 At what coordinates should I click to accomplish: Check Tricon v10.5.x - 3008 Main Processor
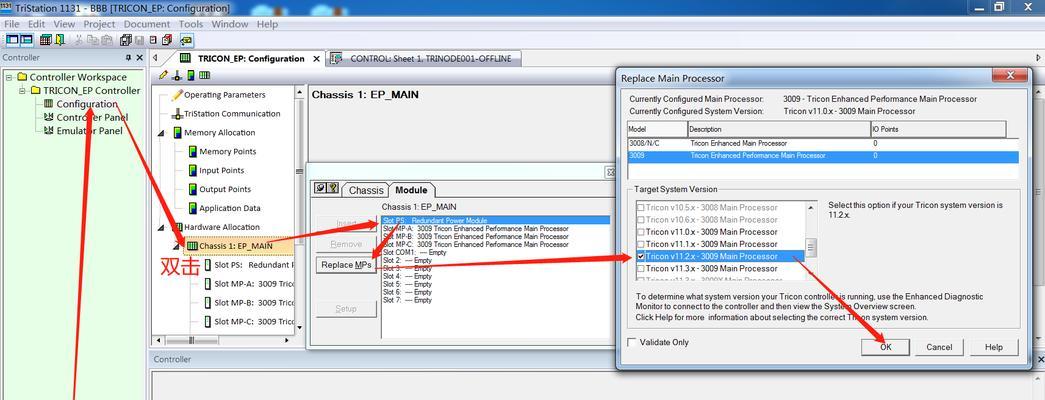tap(641, 207)
